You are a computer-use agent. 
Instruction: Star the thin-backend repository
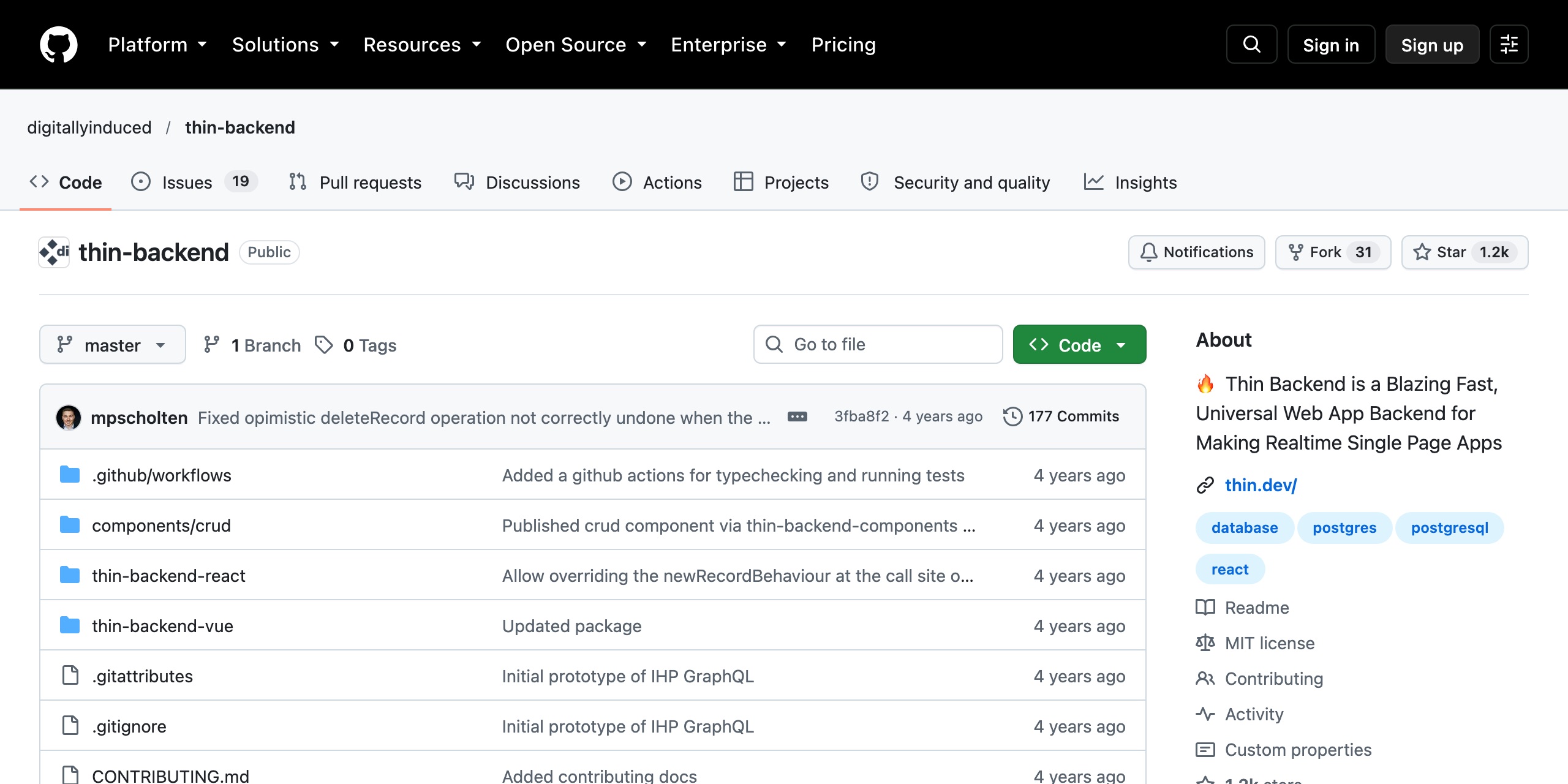click(x=1464, y=252)
